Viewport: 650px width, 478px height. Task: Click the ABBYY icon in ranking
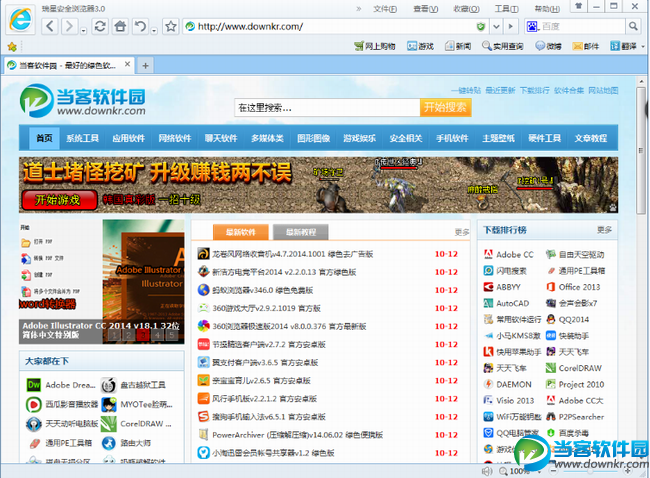point(488,287)
